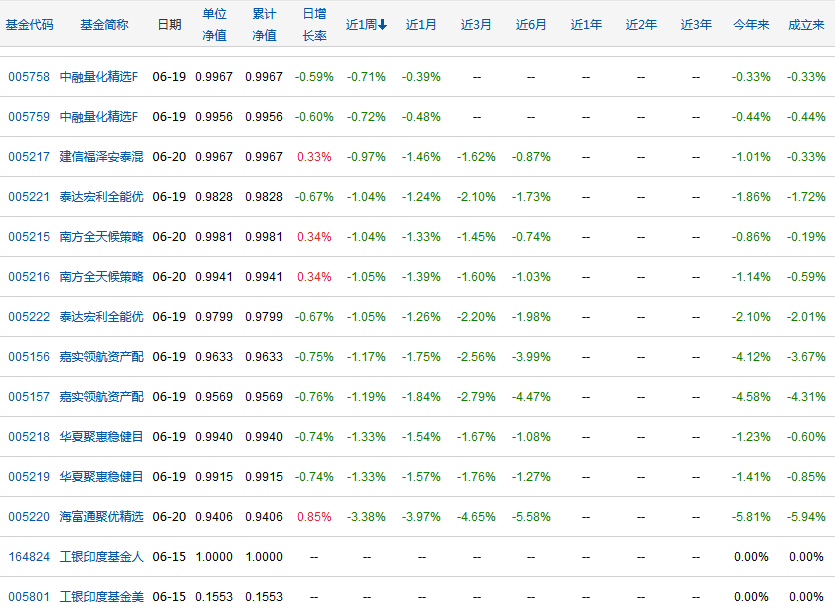Click fund code 164824
The image size is (835, 614).
pos(29,557)
